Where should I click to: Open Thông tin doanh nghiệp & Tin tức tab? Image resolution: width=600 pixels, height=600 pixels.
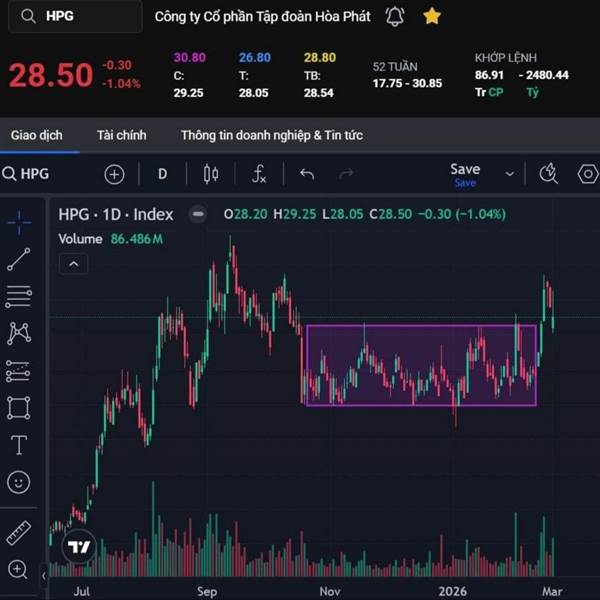272,135
